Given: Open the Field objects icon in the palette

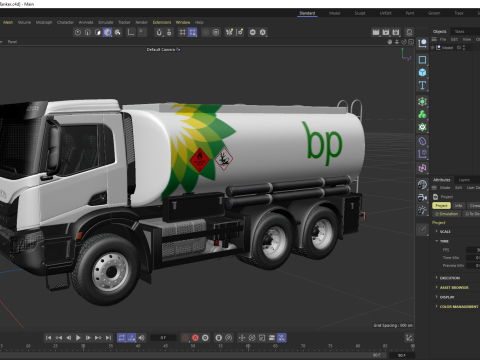Looking at the screenshot, I should pos(422,154).
